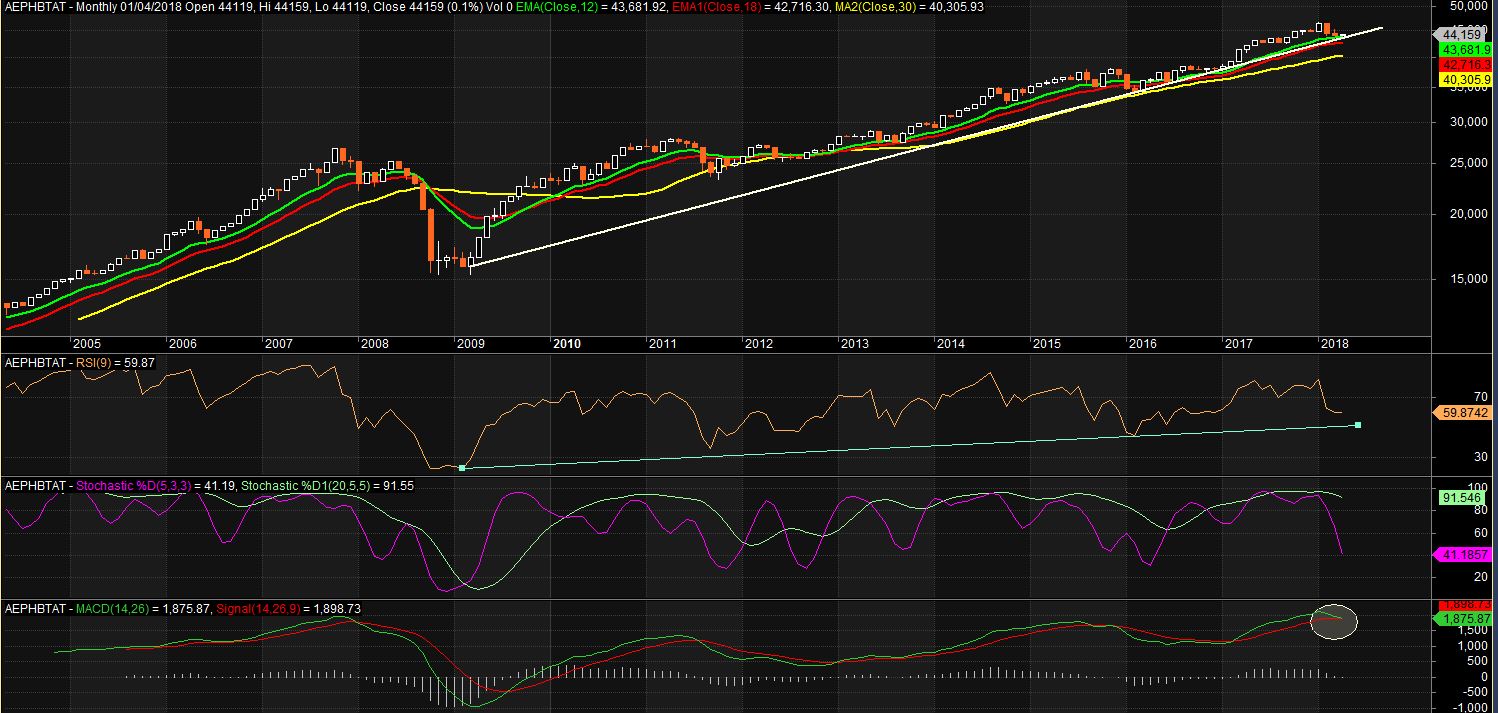Click the bold 2010 year label

click(x=567, y=343)
